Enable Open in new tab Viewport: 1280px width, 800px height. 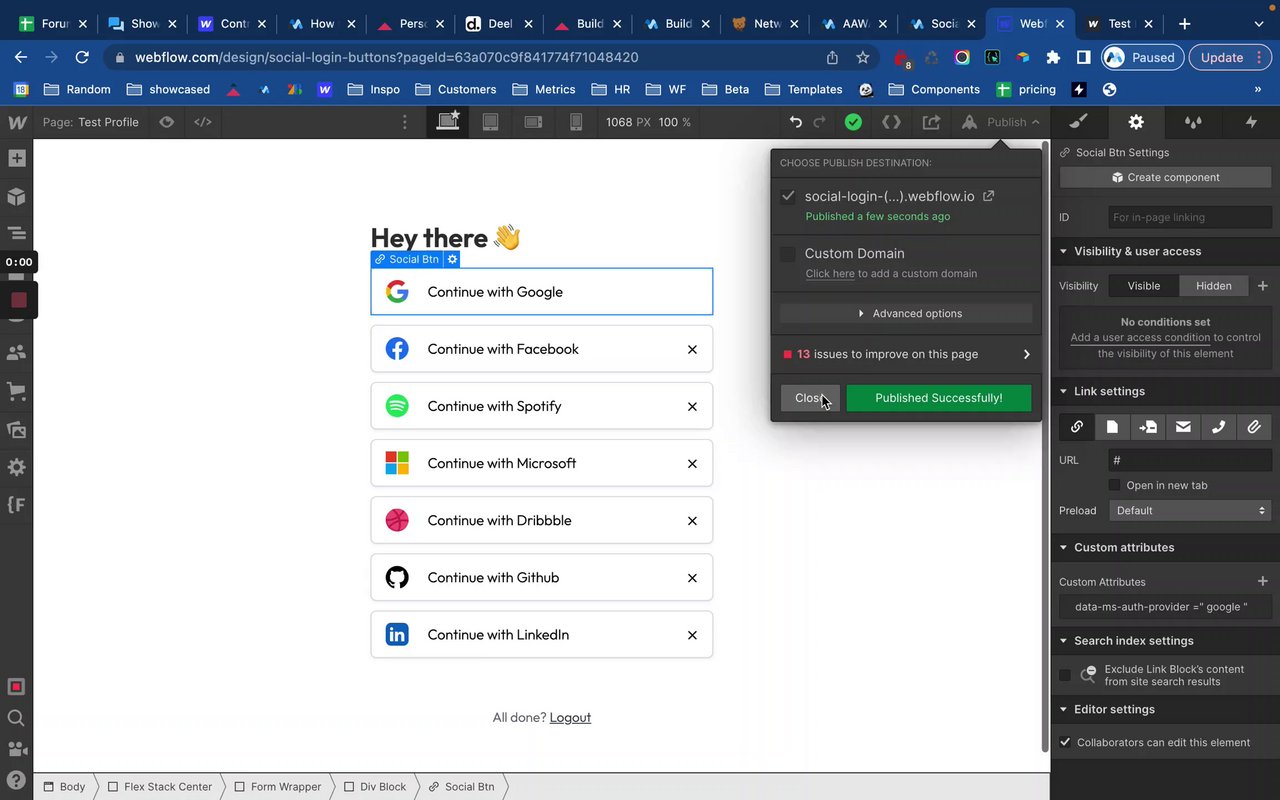(x=1115, y=485)
